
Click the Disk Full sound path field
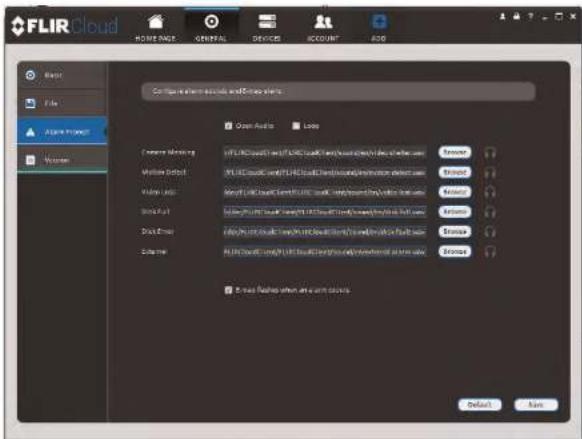coord(325,212)
